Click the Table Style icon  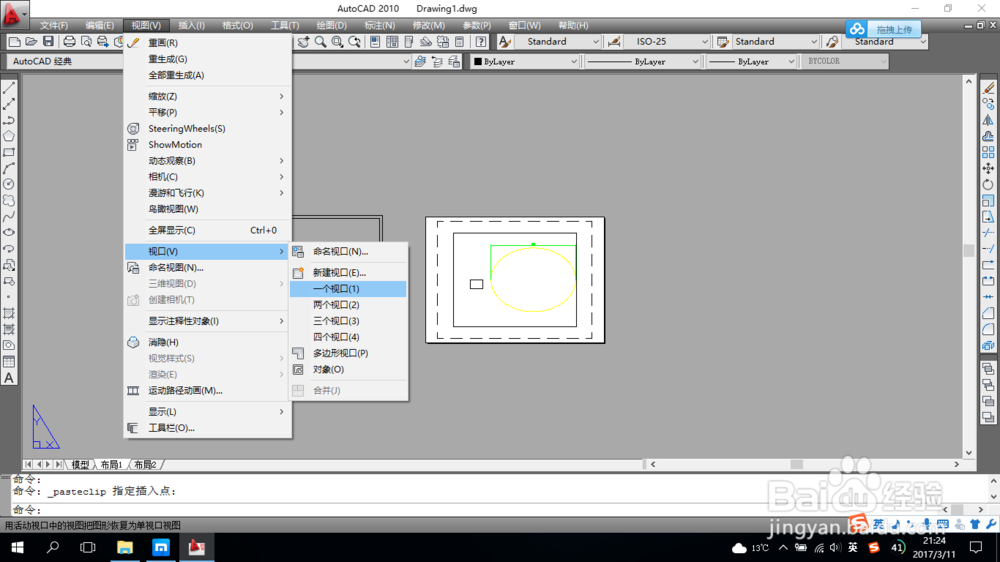click(723, 41)
